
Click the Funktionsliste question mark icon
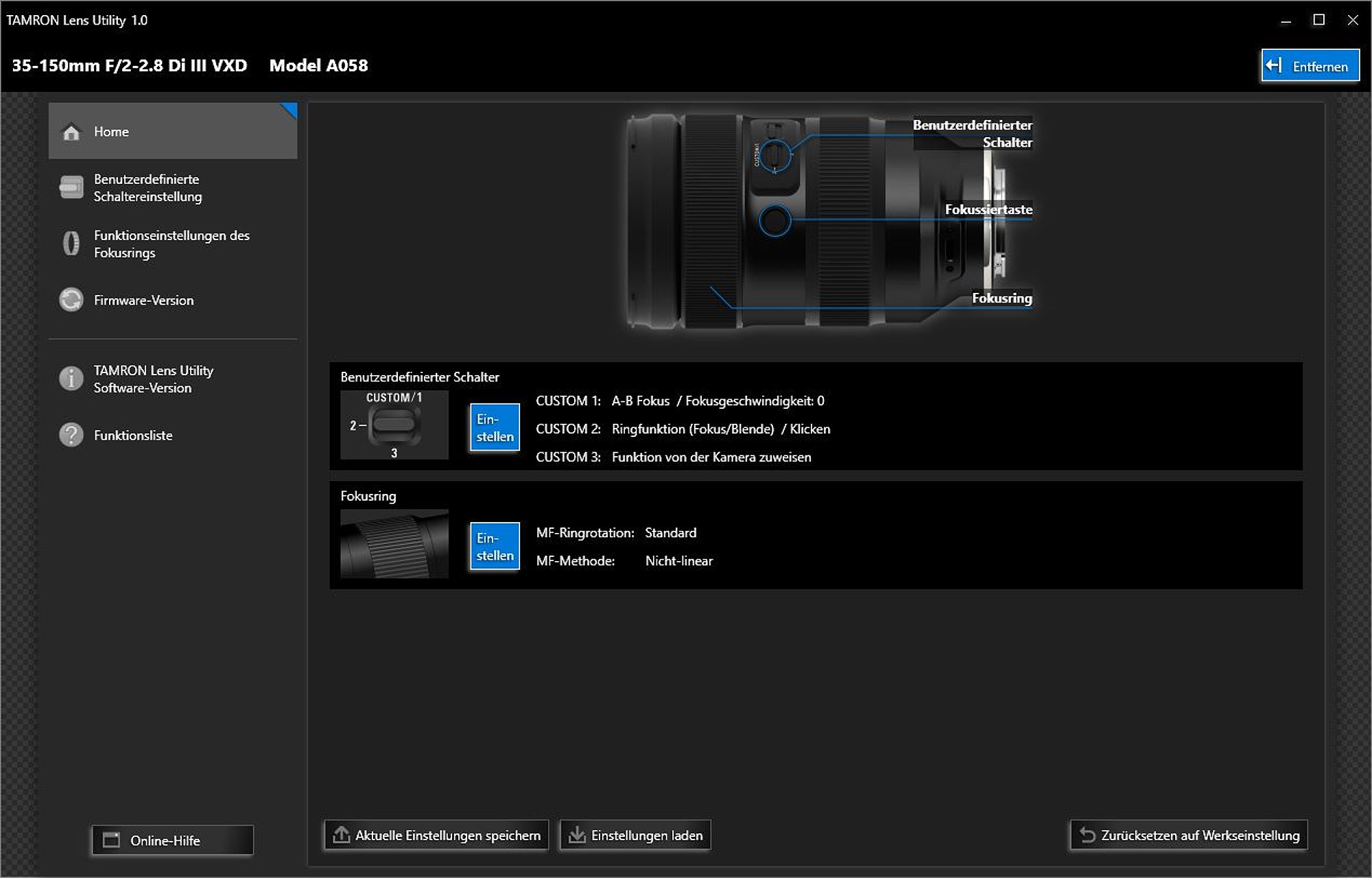click(71, 435)
